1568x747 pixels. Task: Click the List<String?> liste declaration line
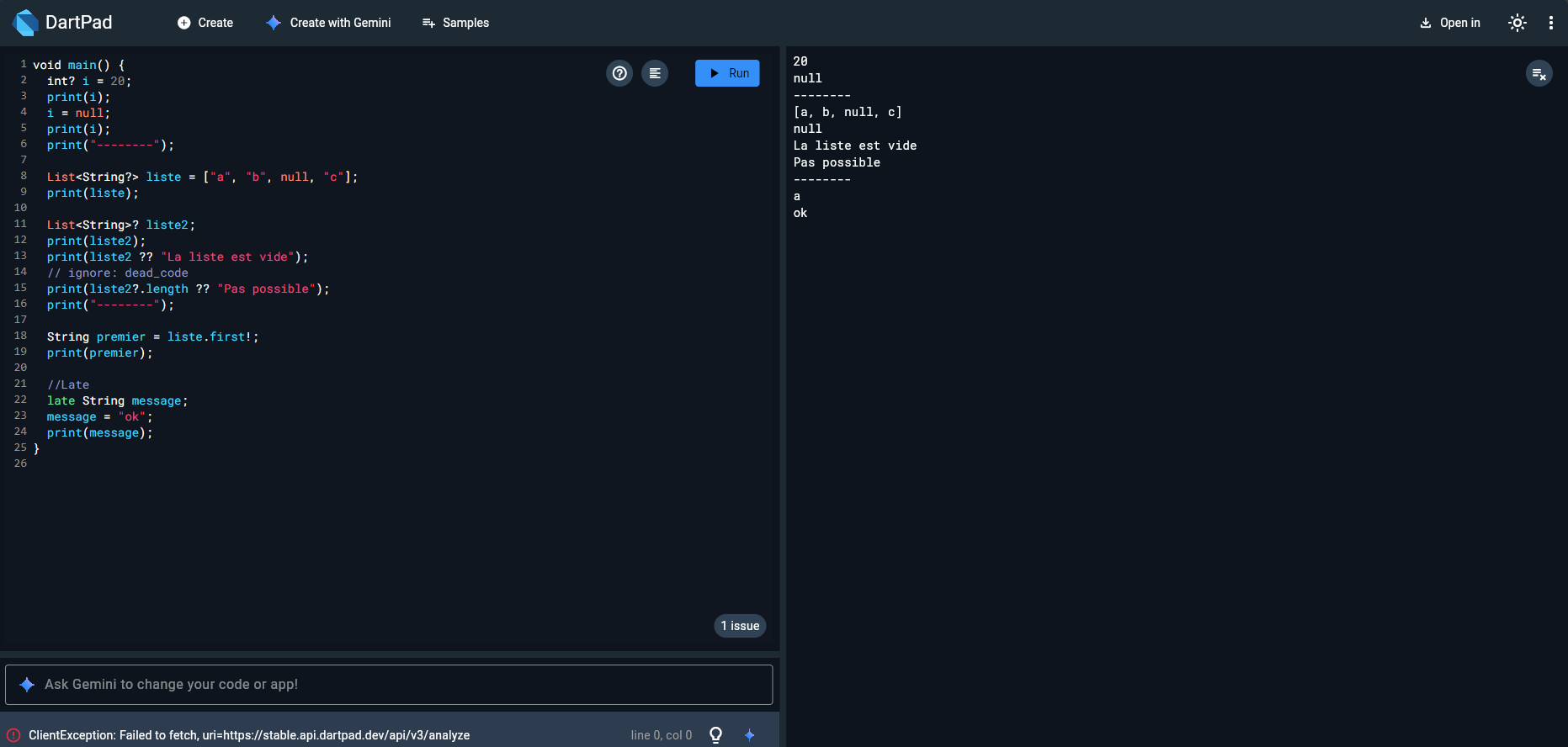pos(202,177)
